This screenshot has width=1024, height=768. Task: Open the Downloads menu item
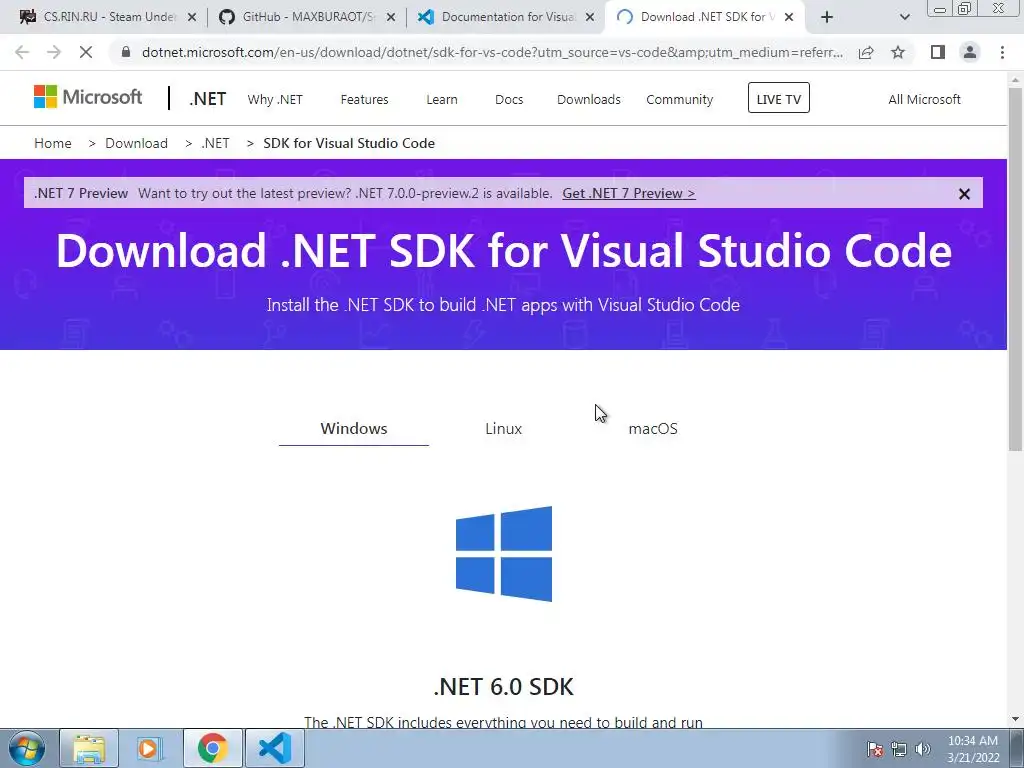coord(588,99)
